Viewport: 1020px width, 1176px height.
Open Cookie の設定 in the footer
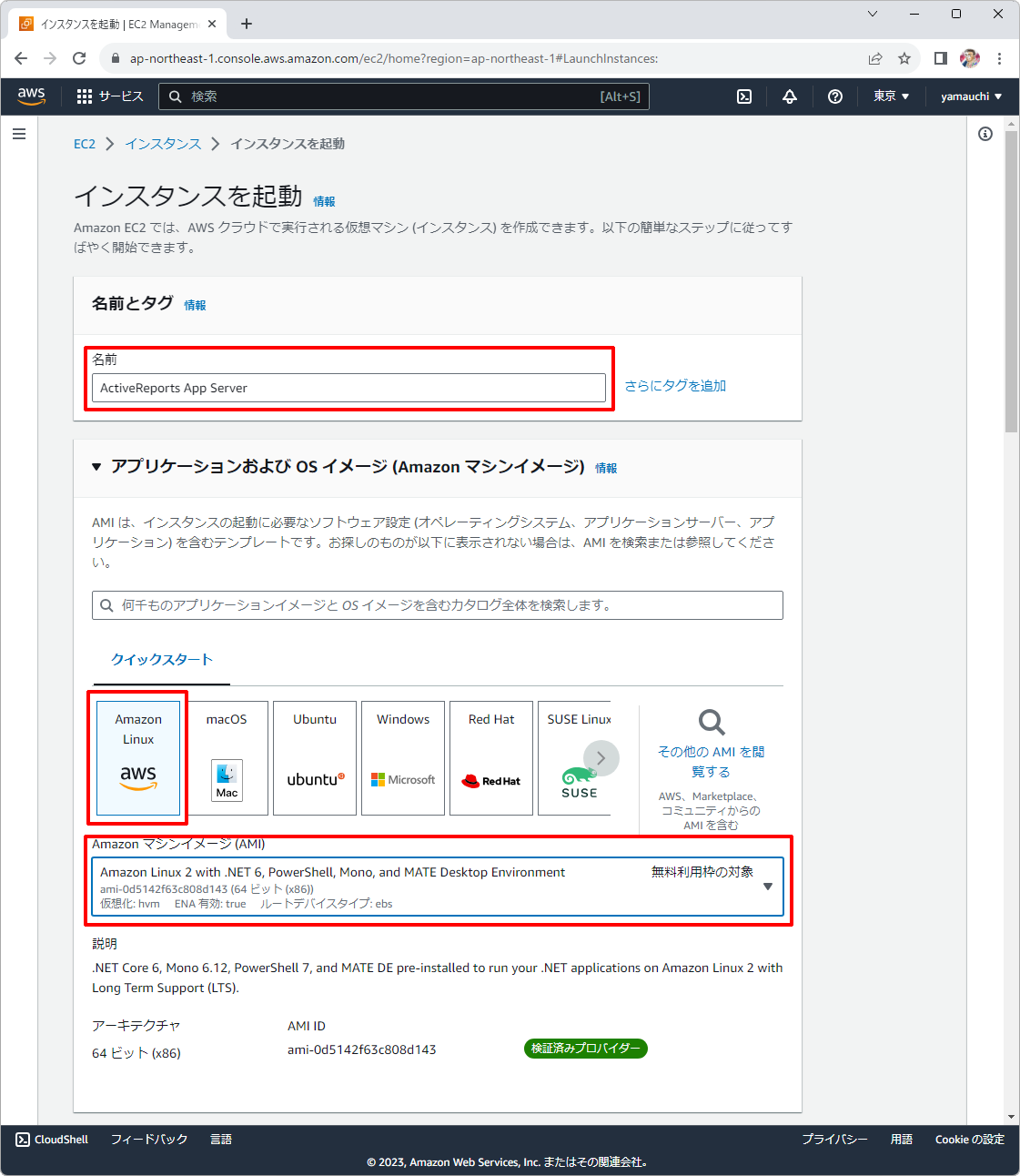(x=970, y=1140)
